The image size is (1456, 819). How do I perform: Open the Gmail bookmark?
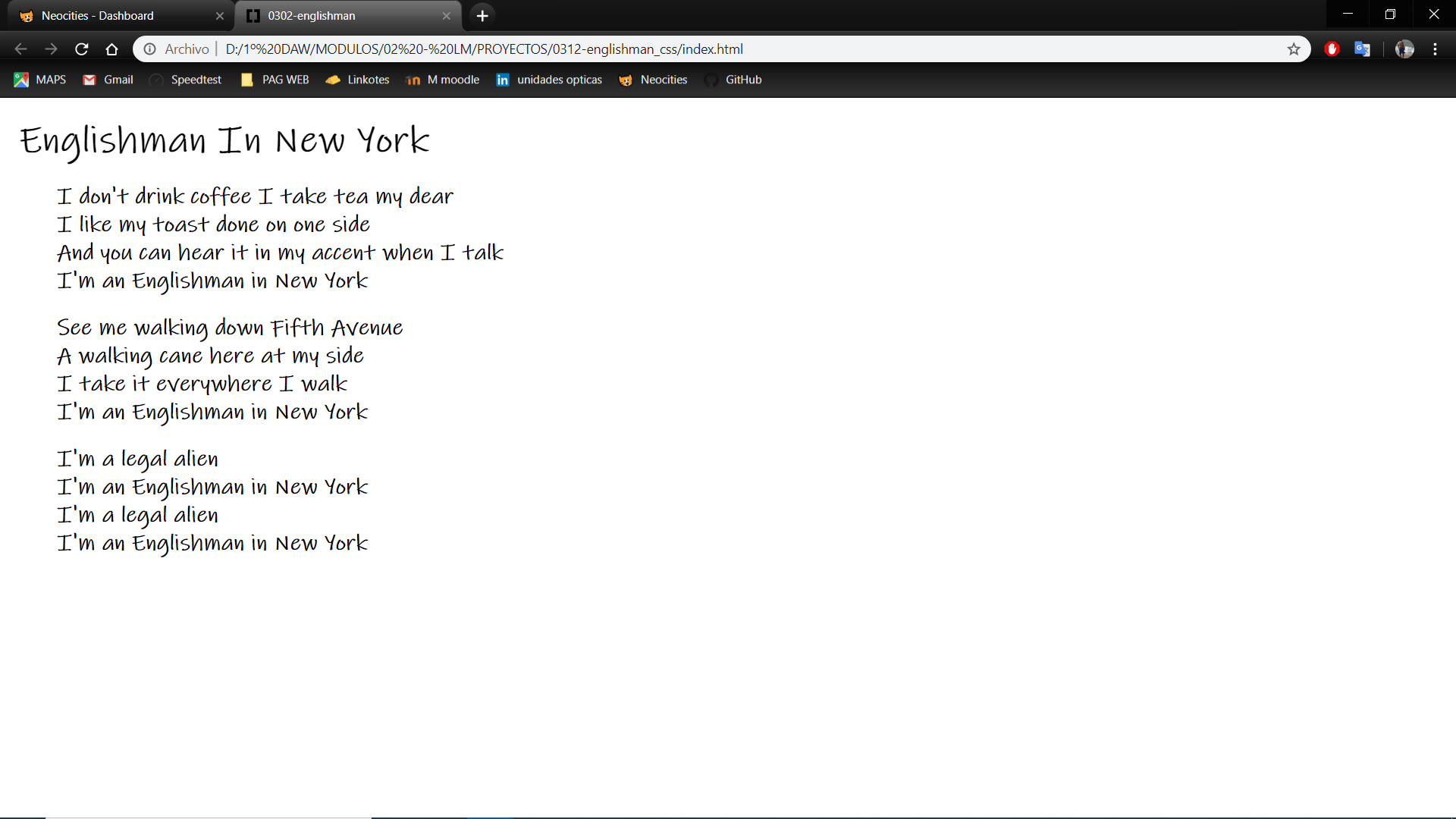tap(108, 80)
